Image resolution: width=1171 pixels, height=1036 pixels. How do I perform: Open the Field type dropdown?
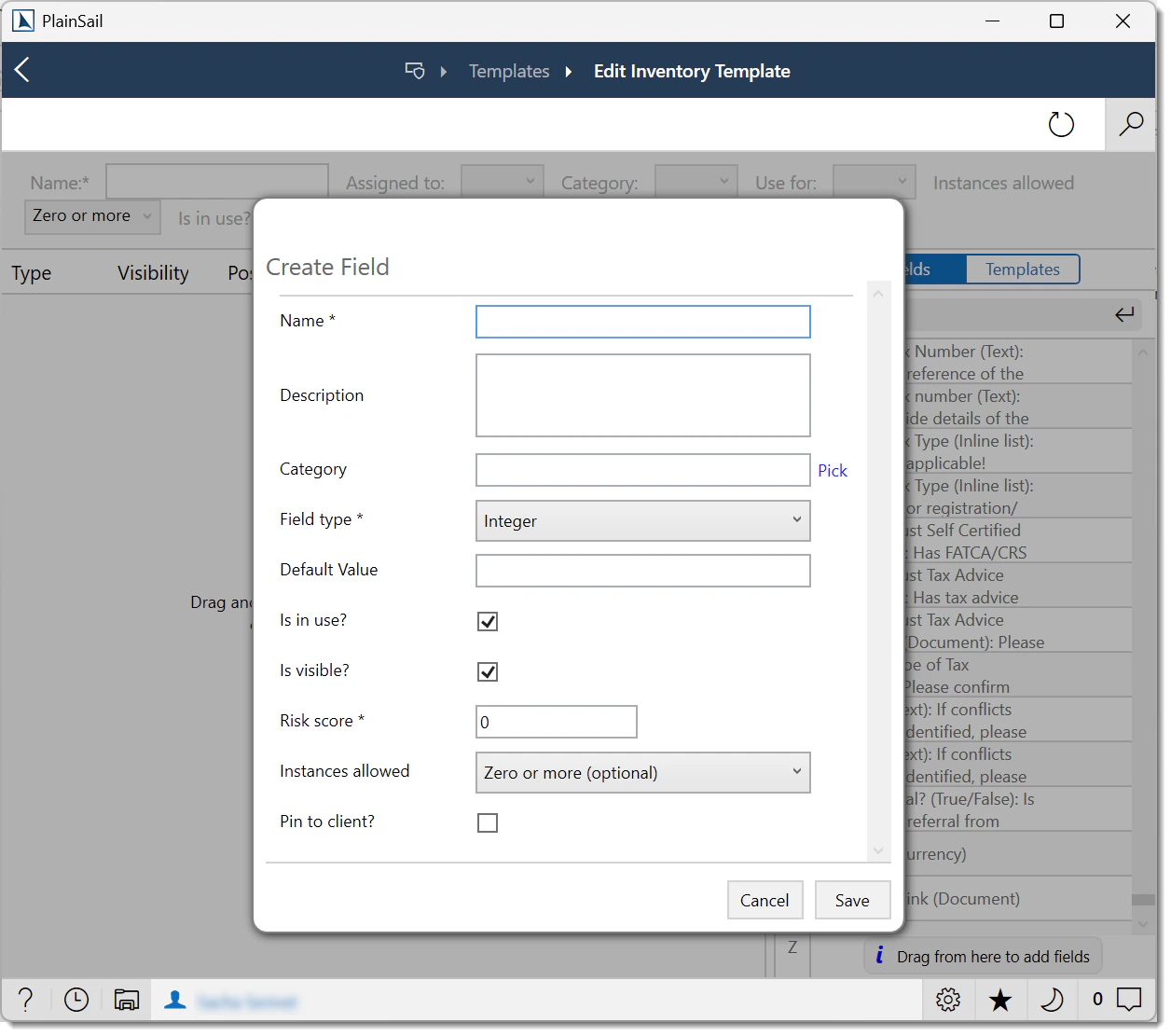(x=643, y=521)
